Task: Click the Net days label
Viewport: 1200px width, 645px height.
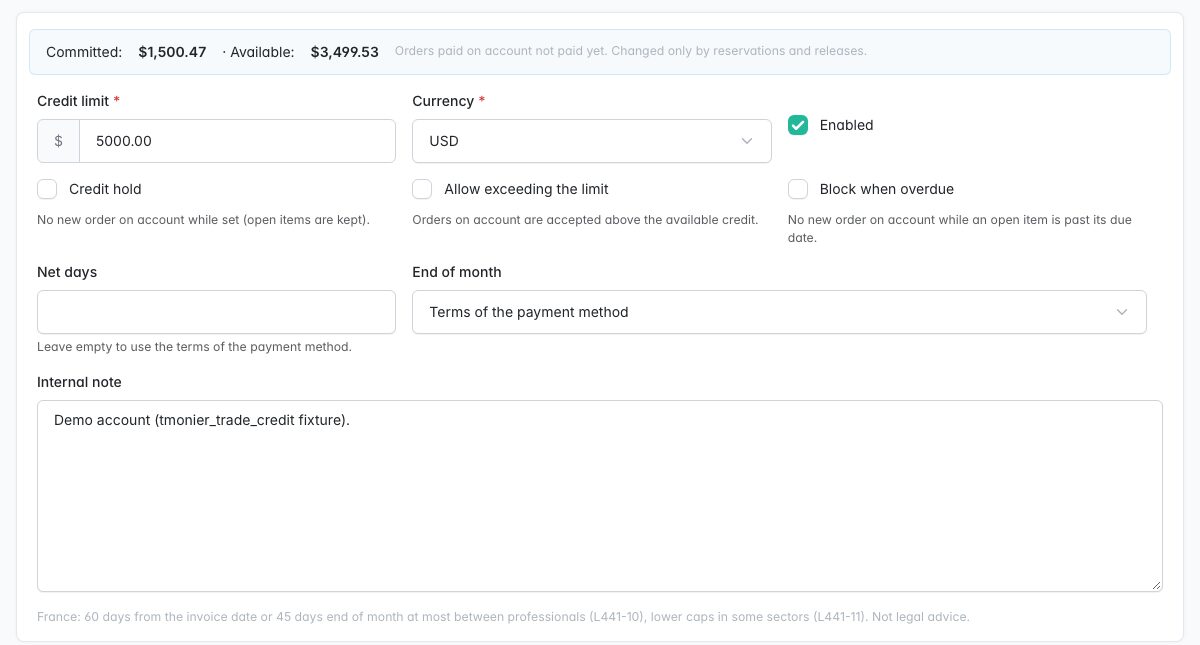Action: (x=67, y=272)
